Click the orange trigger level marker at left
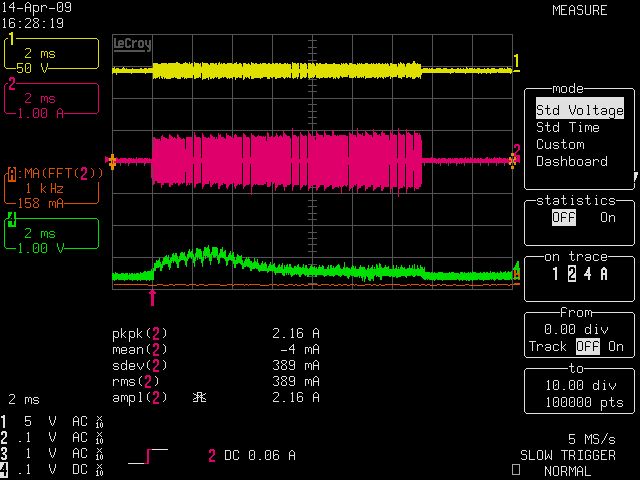The image size is (640, 480). (x=111, y=161)
